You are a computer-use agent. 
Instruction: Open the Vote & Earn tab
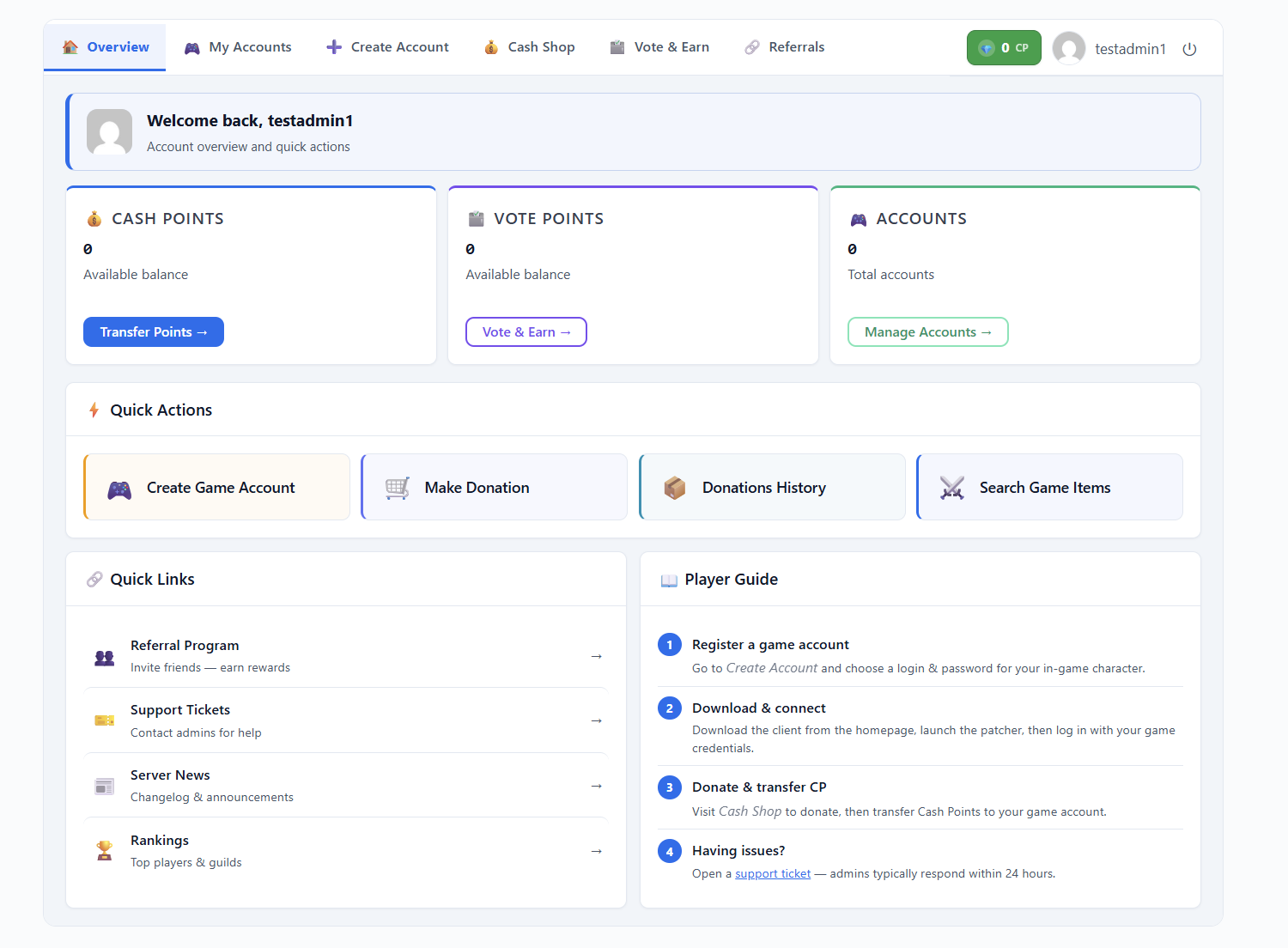659,47
